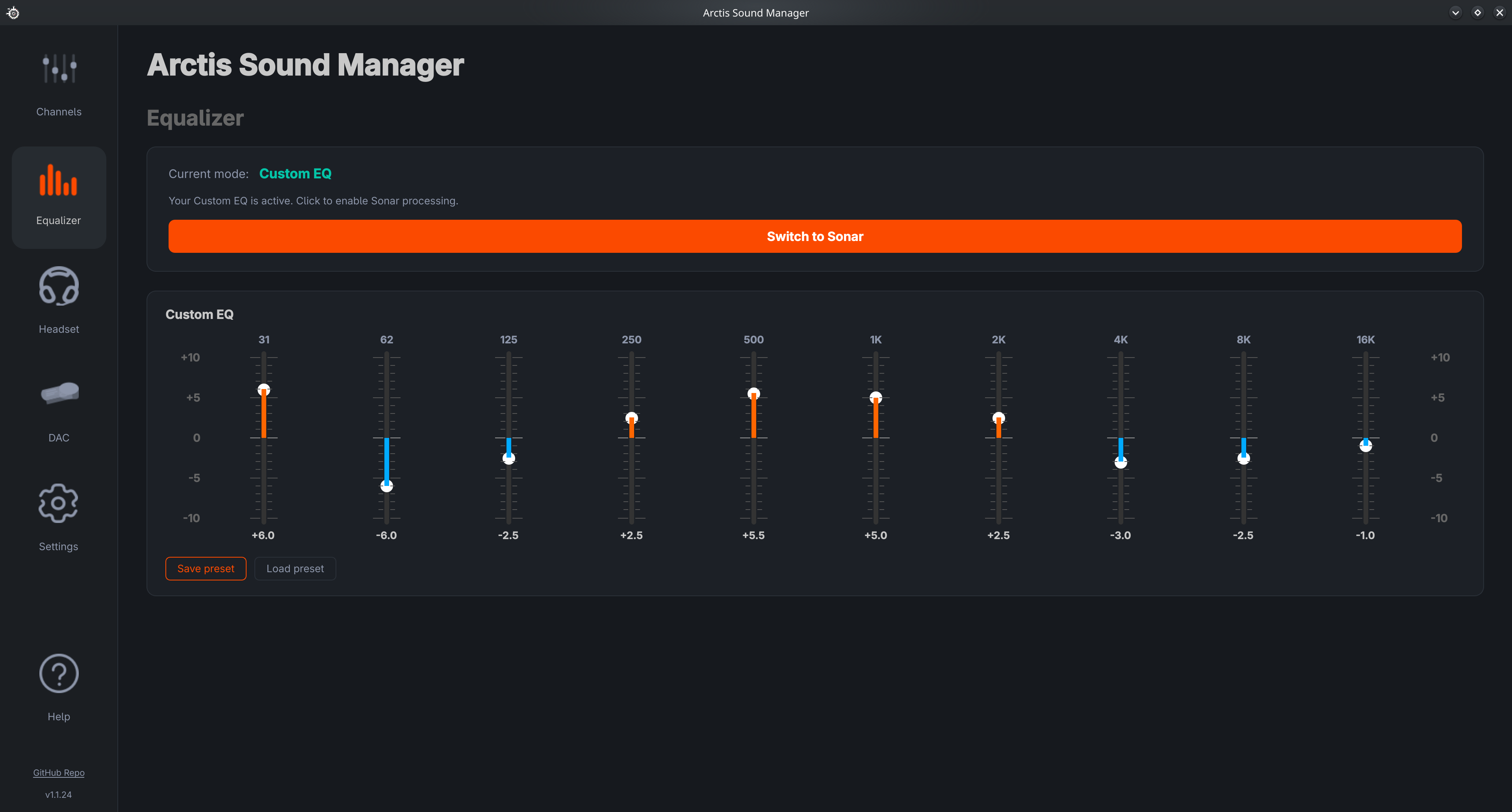Viewport: 1512px width, 812px height.
Task: Click the Custom EQ panel title
Action: [x=200, y=315]
